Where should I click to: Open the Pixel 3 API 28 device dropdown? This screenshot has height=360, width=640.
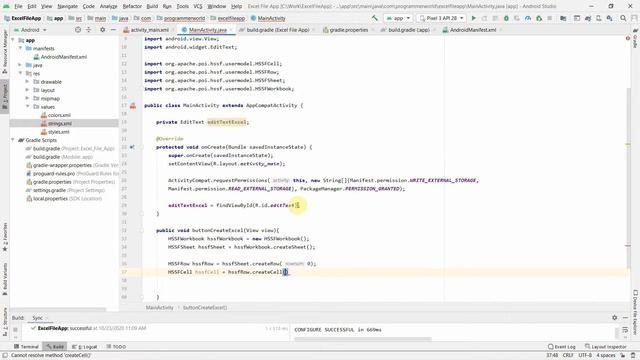click(442, 18)
